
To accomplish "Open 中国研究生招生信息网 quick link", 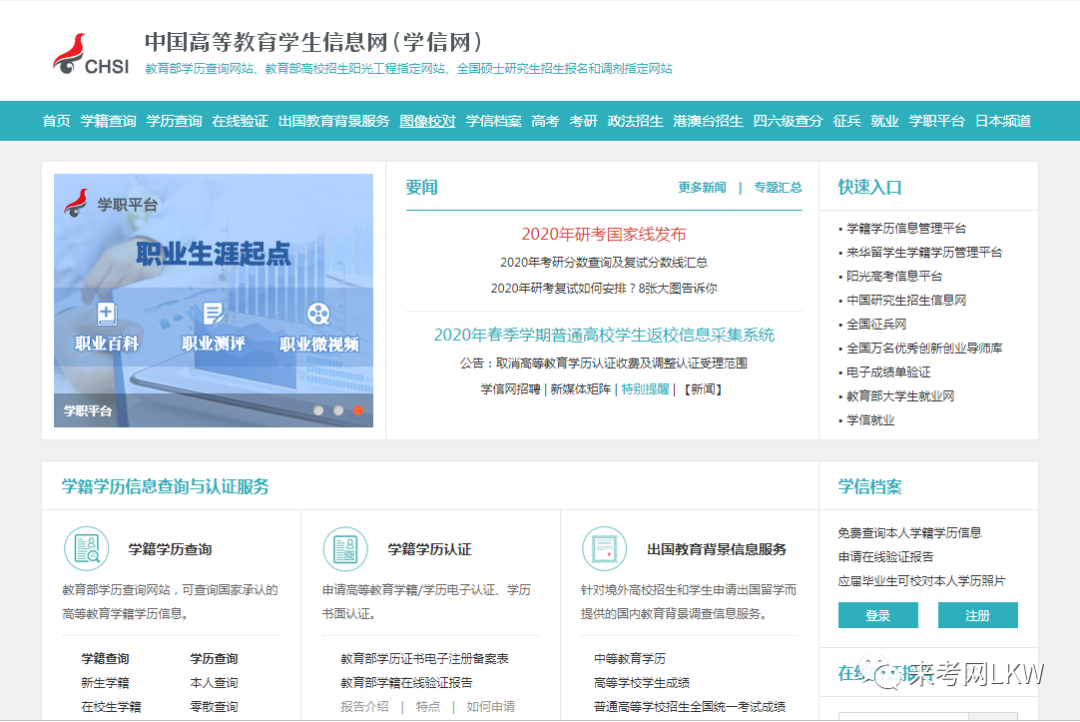I will [906, 300].
